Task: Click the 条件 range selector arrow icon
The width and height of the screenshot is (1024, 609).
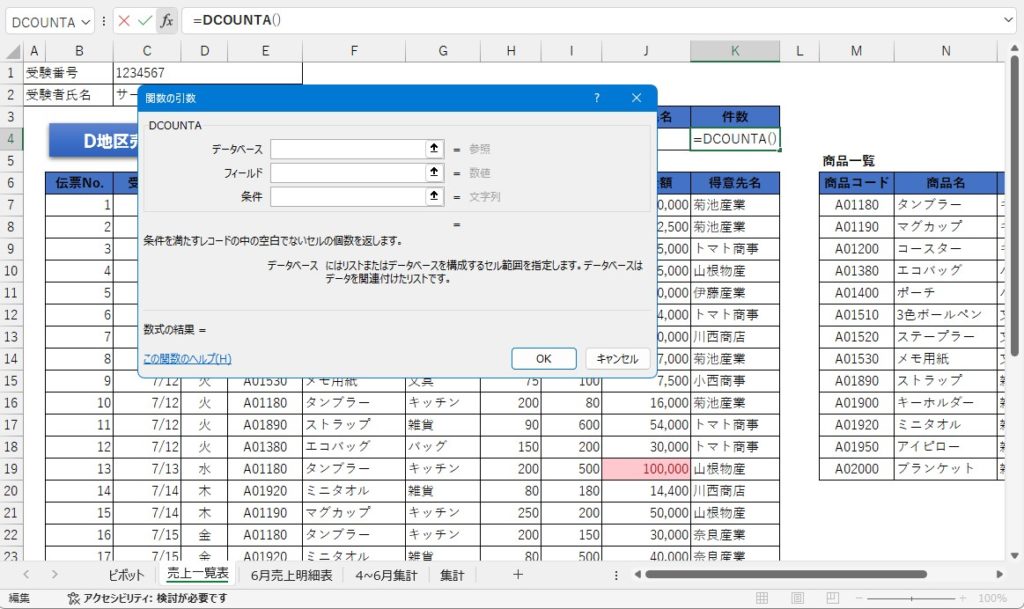Action: pos(434,197)
